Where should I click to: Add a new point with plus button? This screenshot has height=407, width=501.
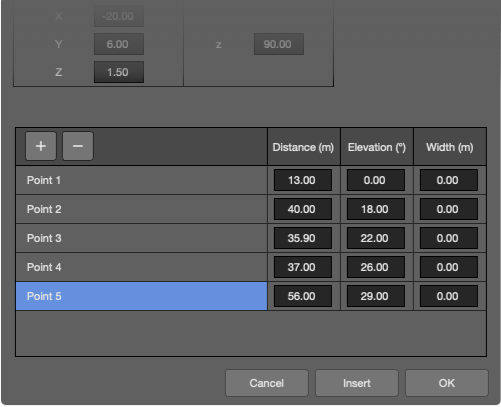41,146
